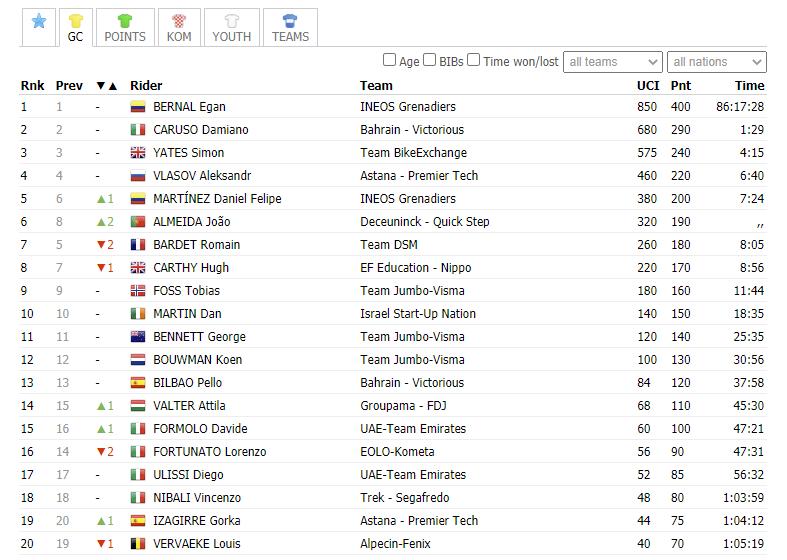Image resolution: width=787 pixels, height=560 pixels.
Task: Sort by the Rnk column header
Action: [x=33, y=86]
